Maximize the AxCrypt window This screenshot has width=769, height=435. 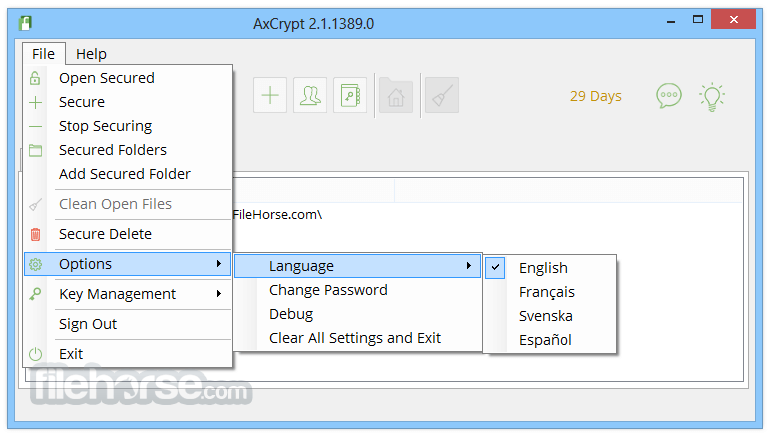pyautogui.click(x=697, y=20)
